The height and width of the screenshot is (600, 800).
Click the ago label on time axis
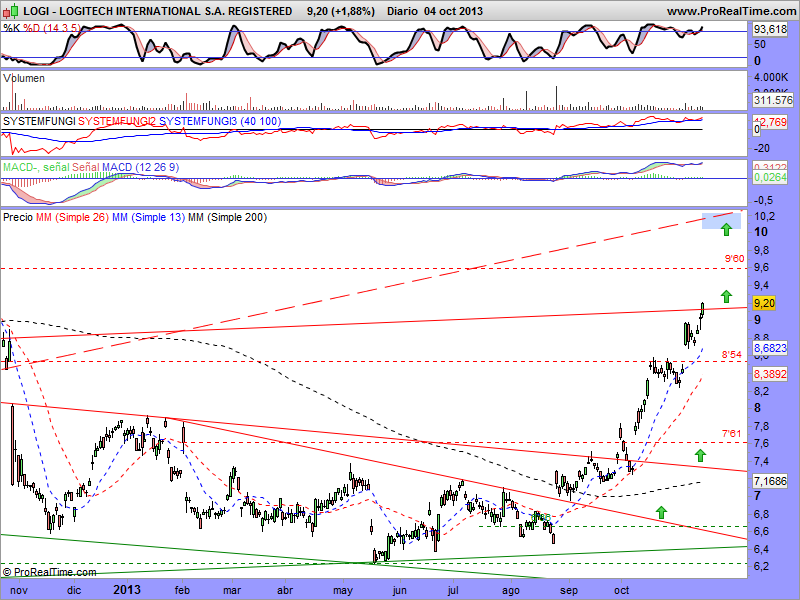(511, 590)
